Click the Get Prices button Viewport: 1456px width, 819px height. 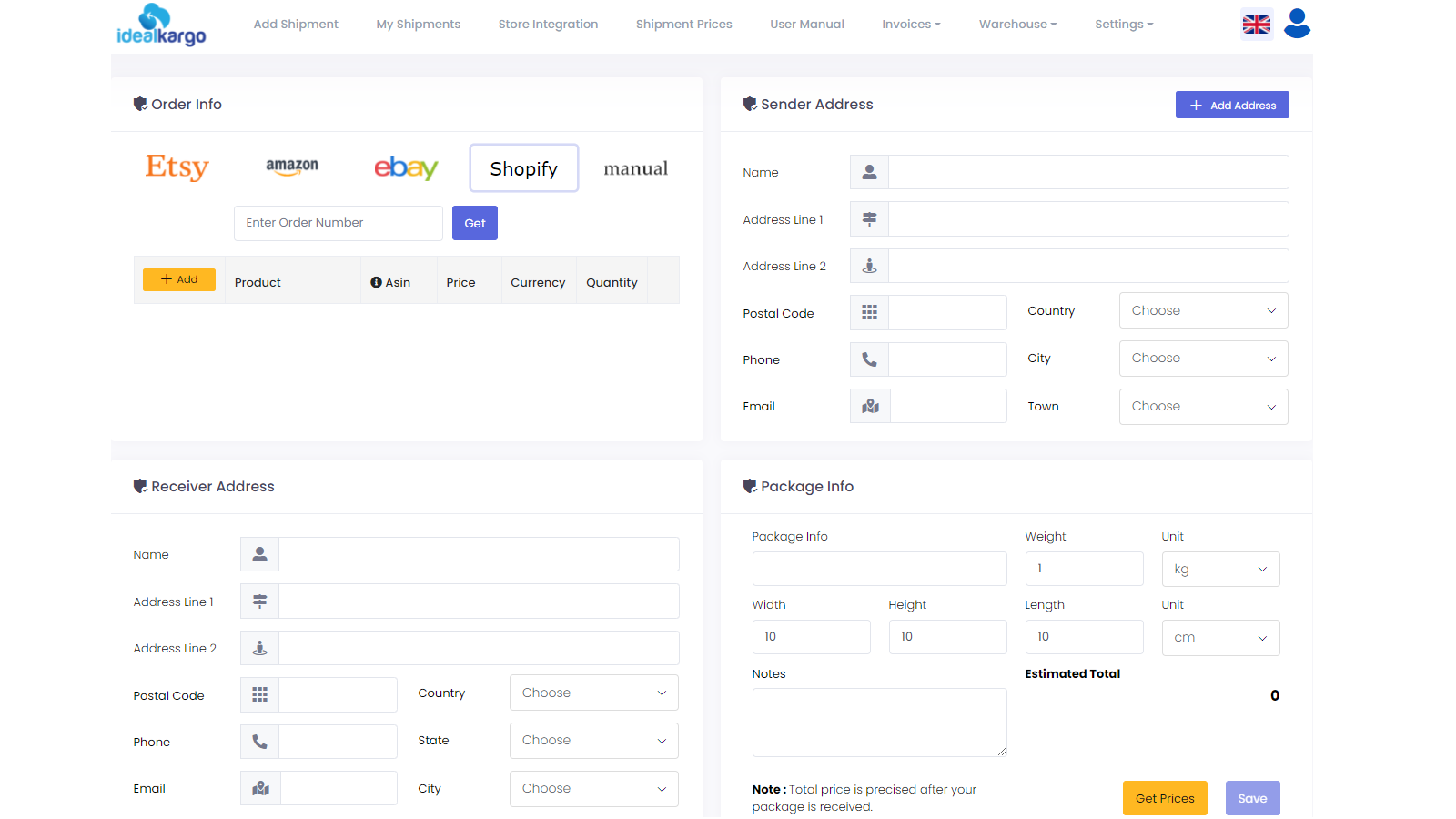coord(1165,798)
